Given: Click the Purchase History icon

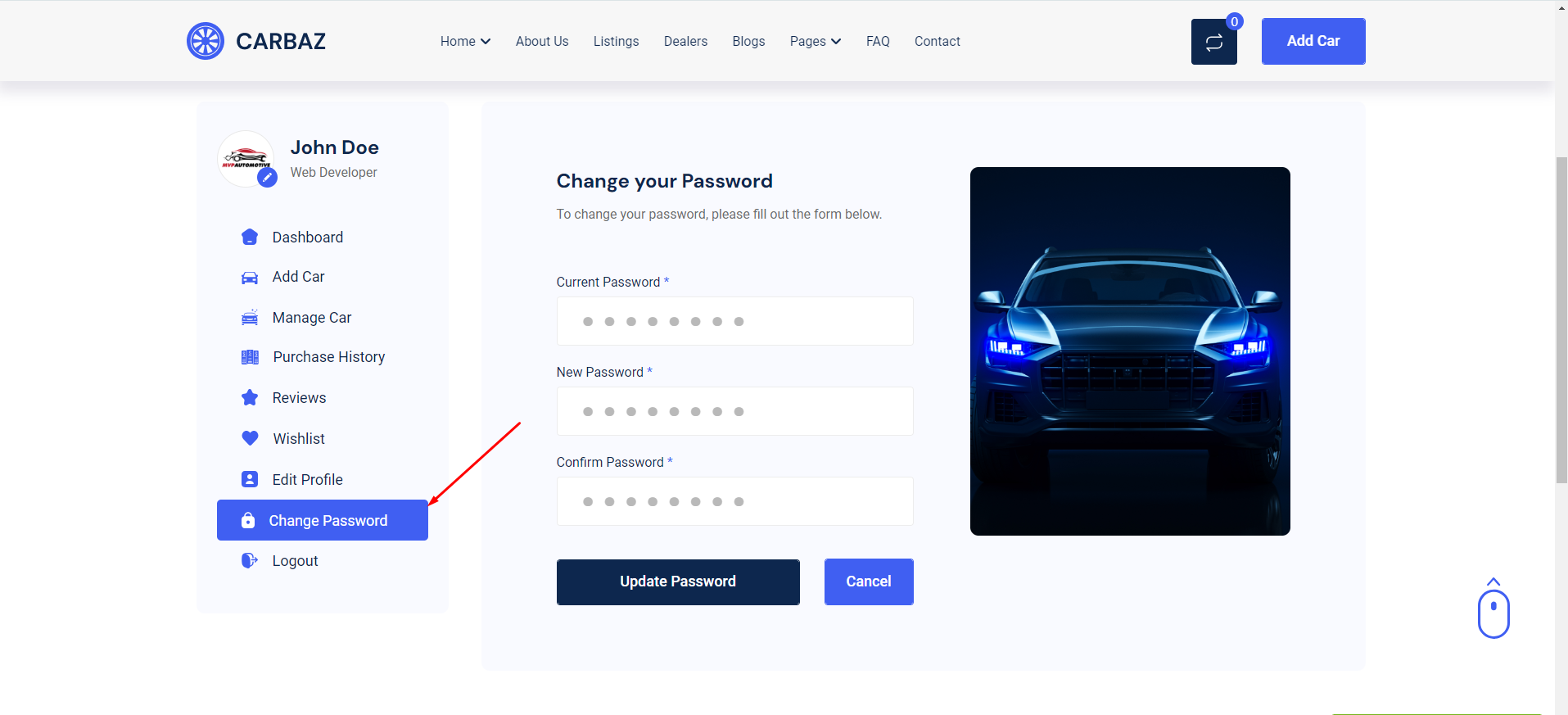Looking at the screenshot, I should coord(250,357).
